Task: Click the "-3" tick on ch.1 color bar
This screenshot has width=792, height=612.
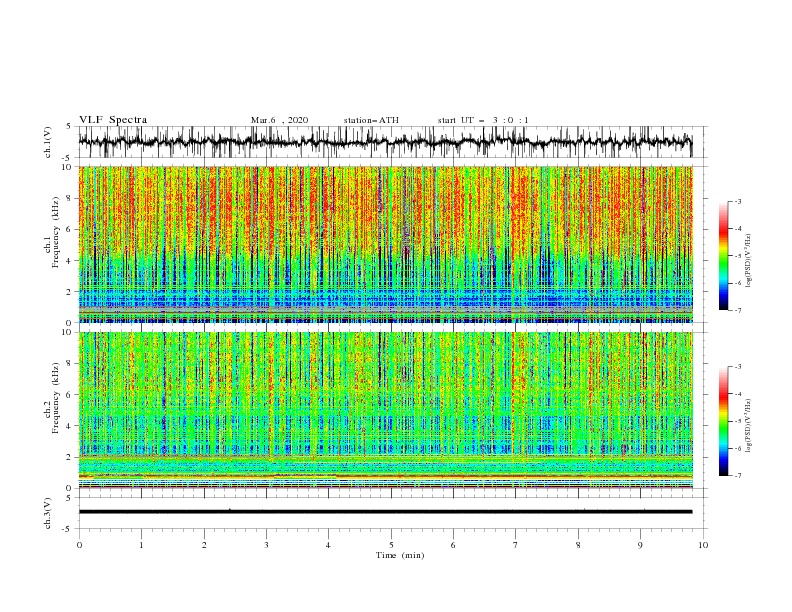Action: (737, 201)
